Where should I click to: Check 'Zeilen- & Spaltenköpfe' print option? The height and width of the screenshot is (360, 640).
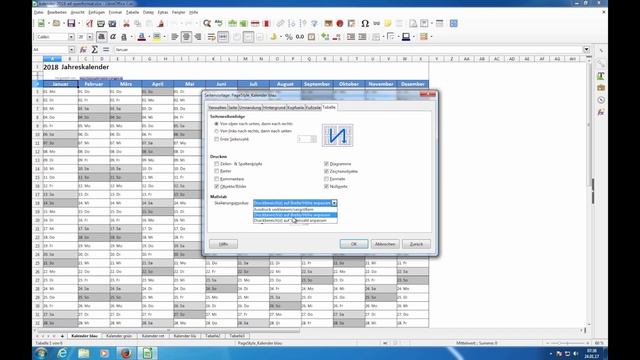pyautogui.click(x=217, y=164)
